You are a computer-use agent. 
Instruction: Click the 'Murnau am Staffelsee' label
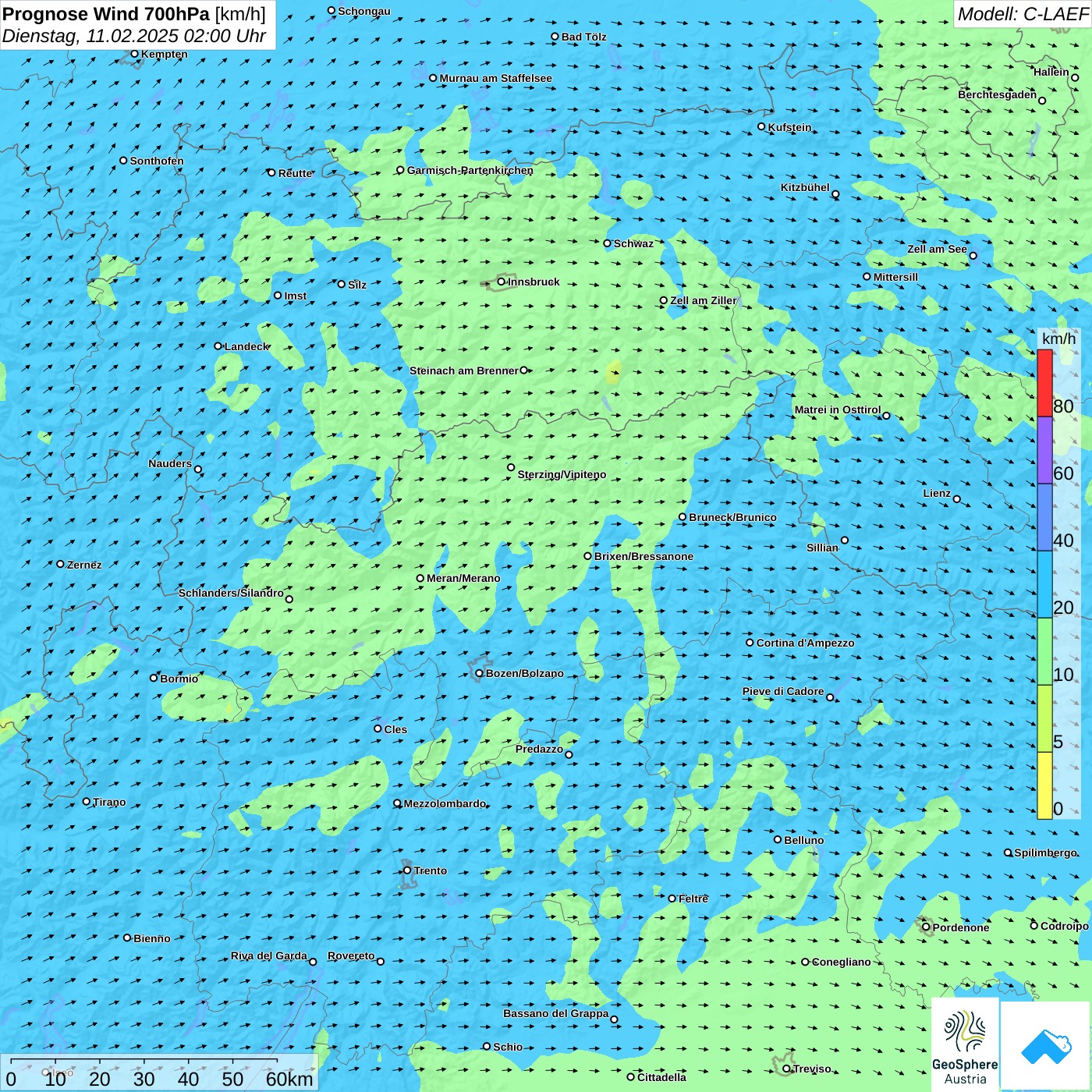495,78
